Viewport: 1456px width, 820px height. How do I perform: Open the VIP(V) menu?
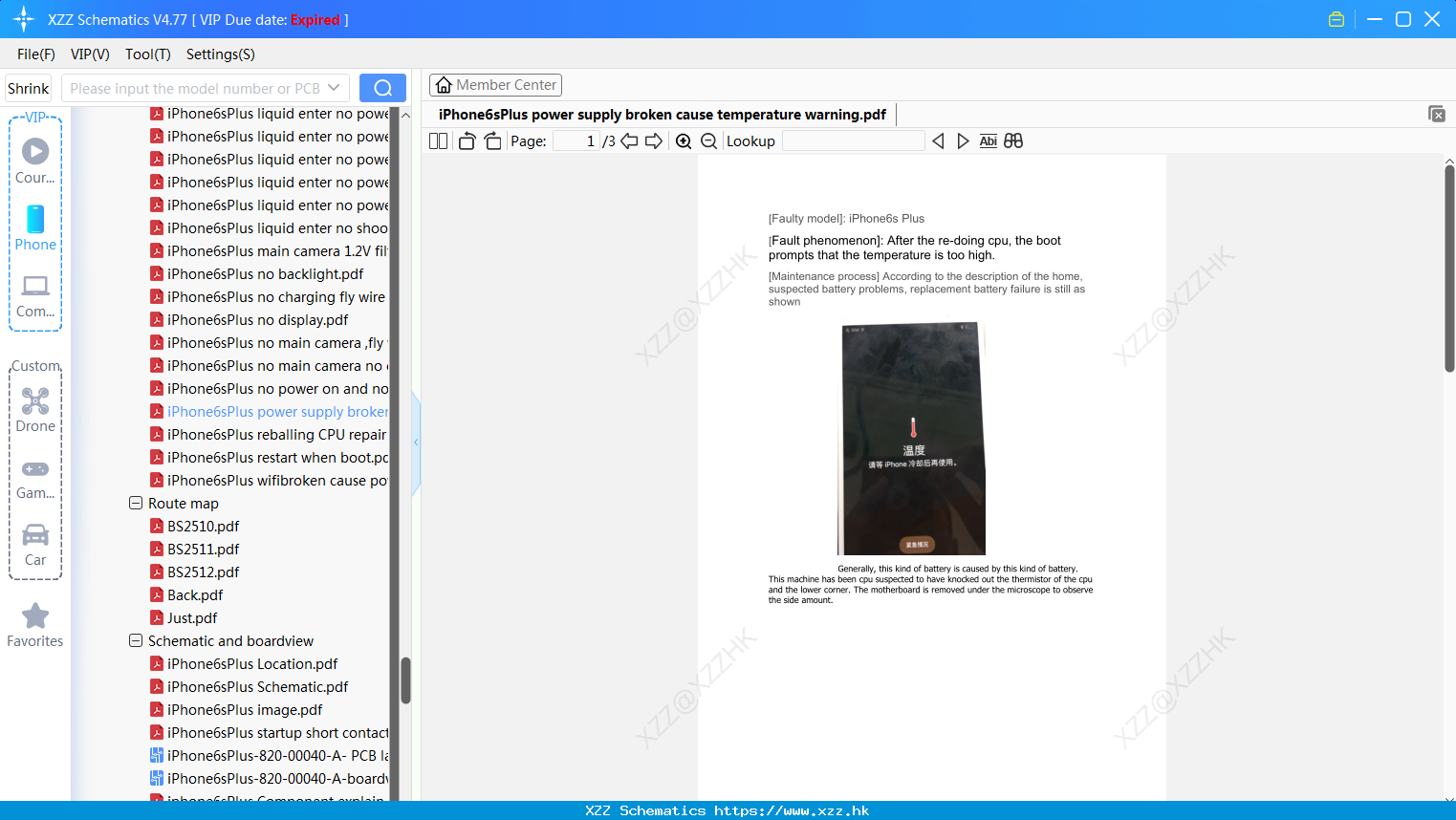click(x=90, y=54)
